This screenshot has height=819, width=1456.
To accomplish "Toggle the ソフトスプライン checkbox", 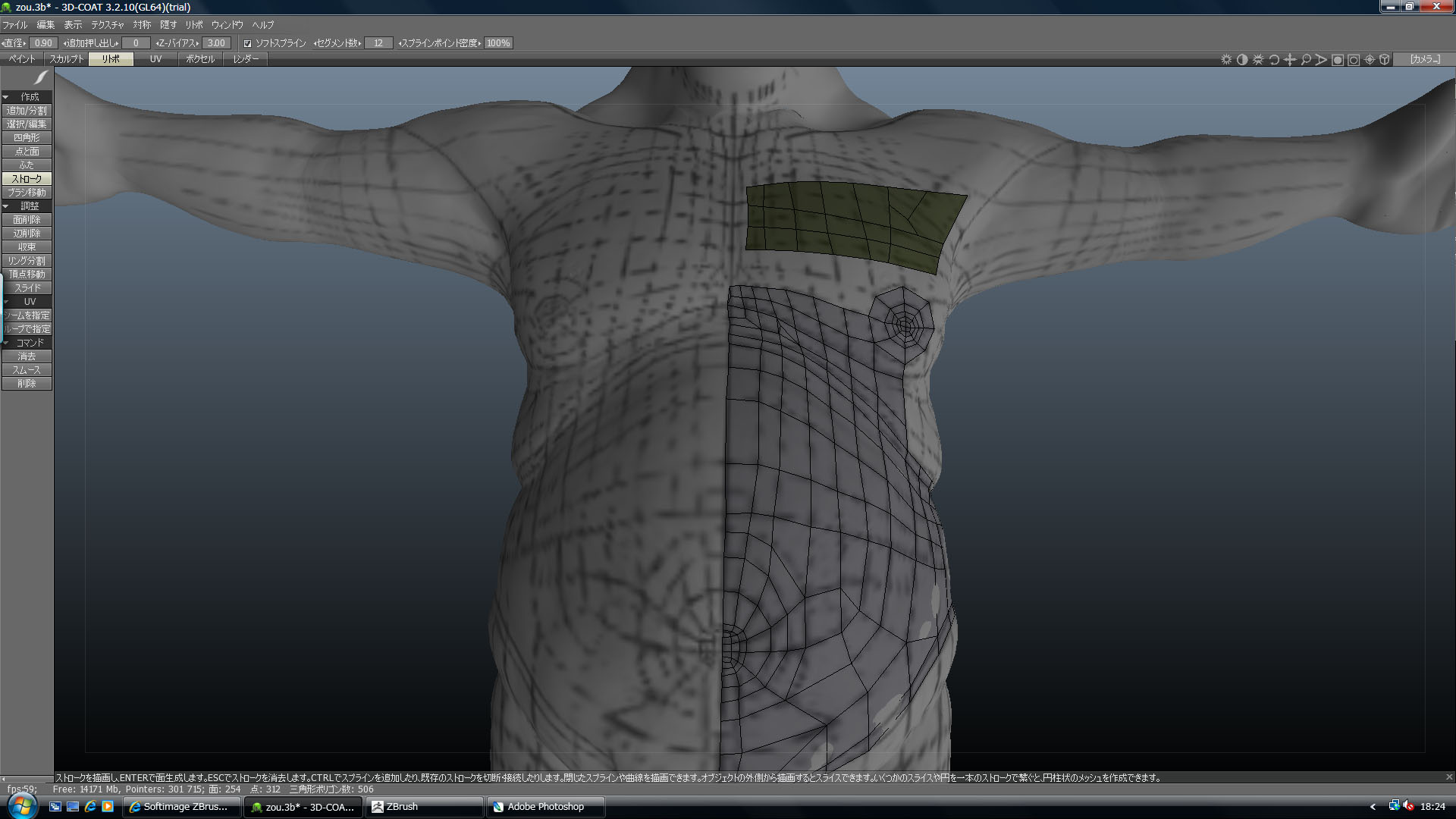I will [247, 43].
